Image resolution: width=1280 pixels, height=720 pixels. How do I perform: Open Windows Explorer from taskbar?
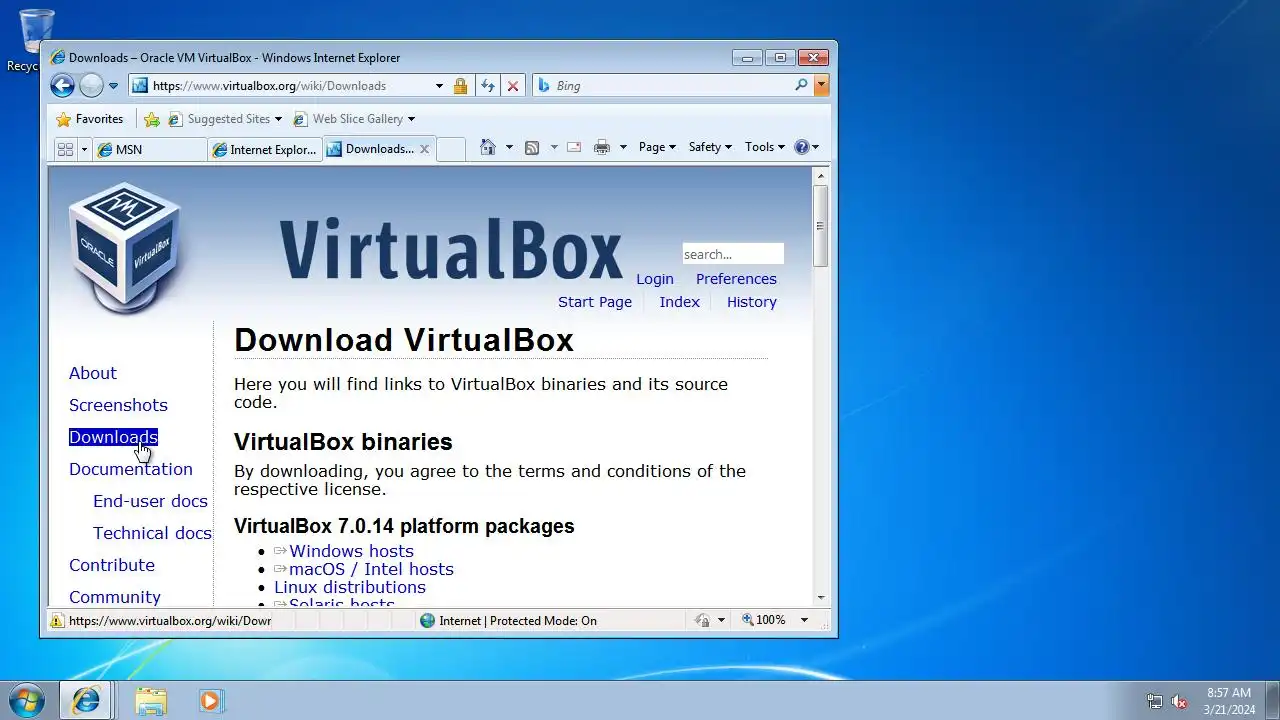click(x=151, y=701)
